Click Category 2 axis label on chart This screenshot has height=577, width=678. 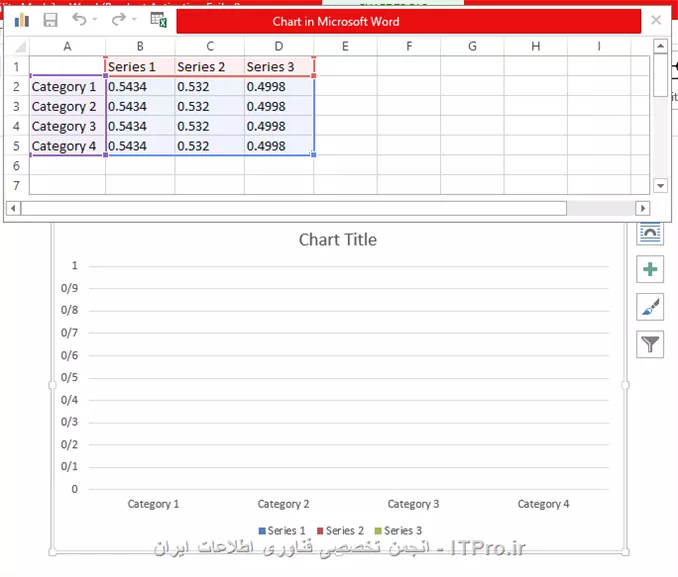(283, 504)
